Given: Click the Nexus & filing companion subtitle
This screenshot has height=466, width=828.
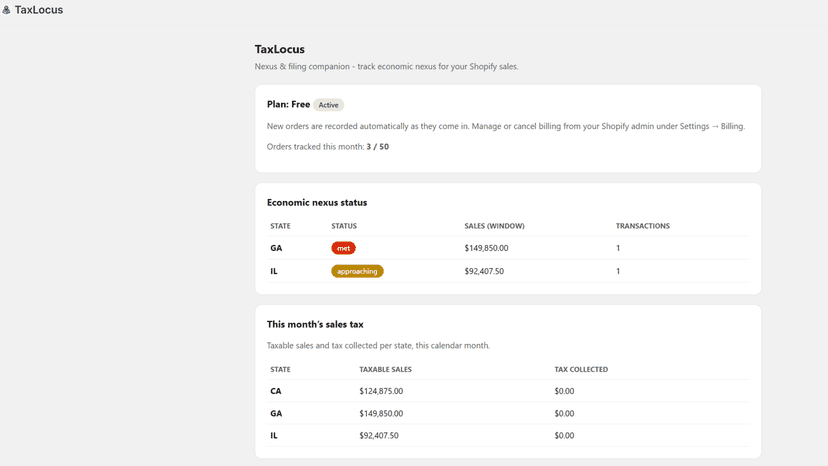Looking at the screenshot, I should 387,67.
